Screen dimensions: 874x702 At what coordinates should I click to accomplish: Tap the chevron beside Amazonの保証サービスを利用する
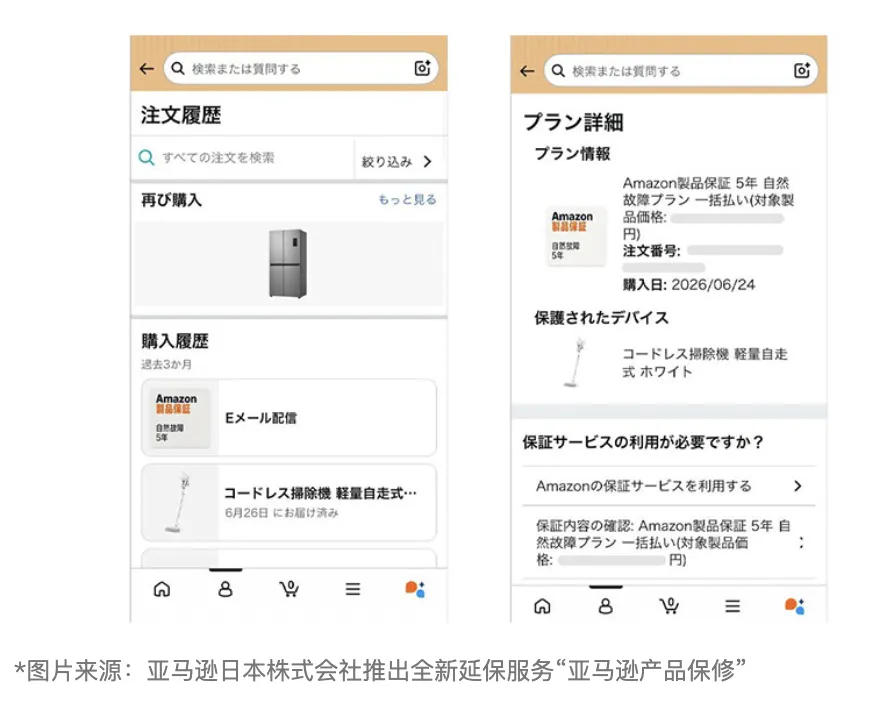pyautogui.click(x=798, y=486)
